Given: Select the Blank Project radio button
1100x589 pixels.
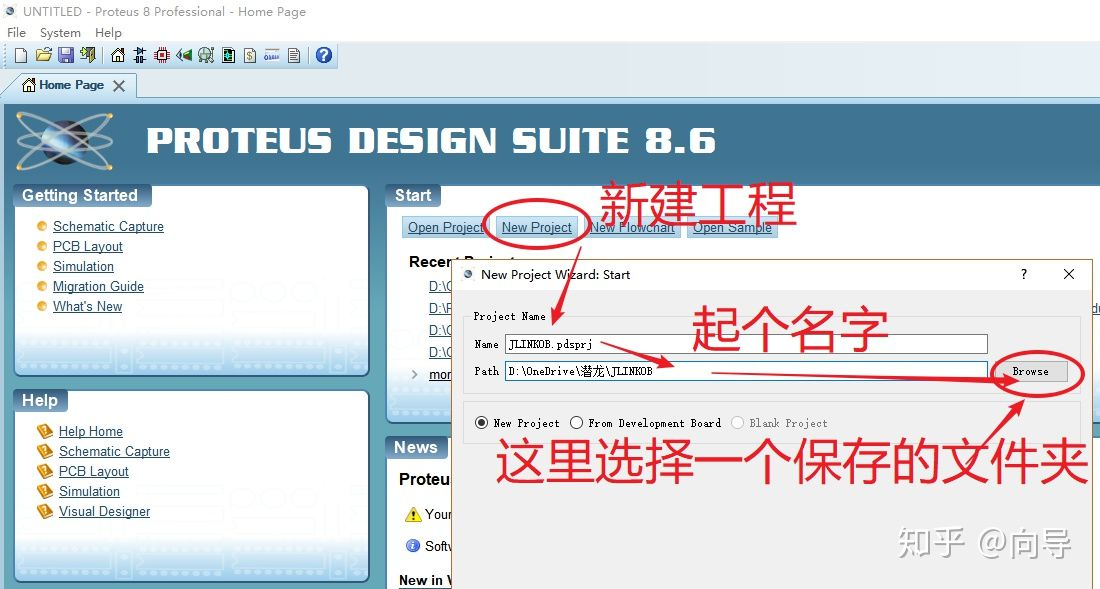Looking at the screenshot, I should [x=737, y=423].
